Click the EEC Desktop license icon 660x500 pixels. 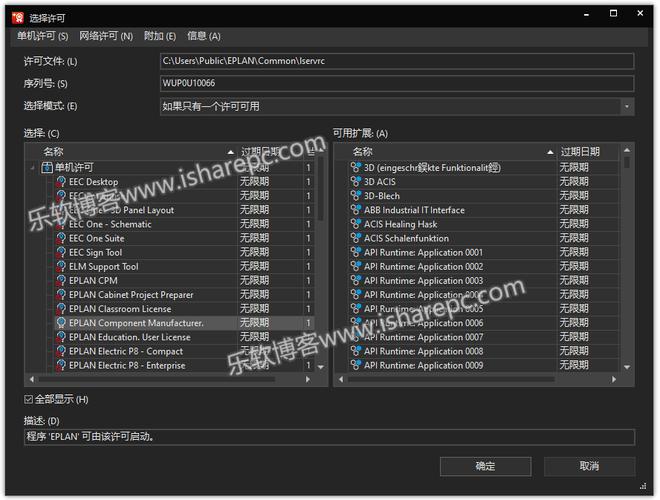61,181
